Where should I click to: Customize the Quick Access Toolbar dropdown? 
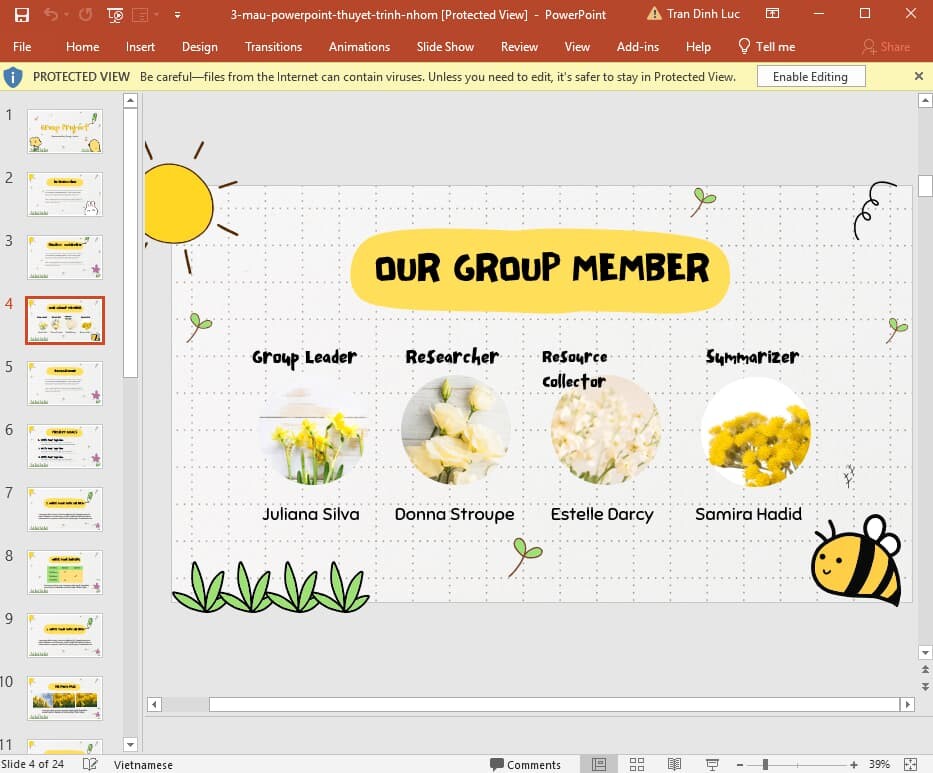point(178,14)
